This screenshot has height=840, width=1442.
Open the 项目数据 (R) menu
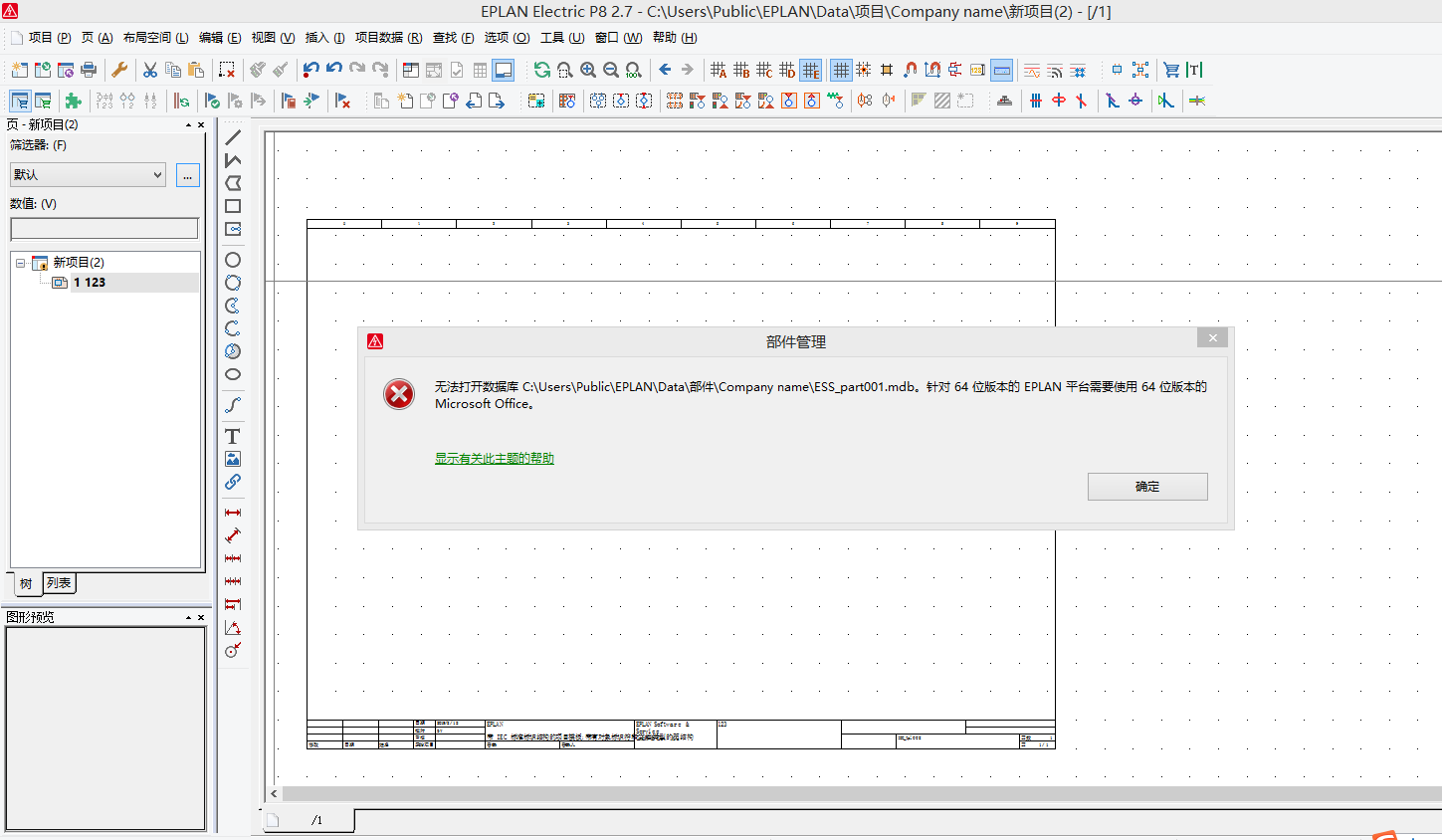pos(388,38)
